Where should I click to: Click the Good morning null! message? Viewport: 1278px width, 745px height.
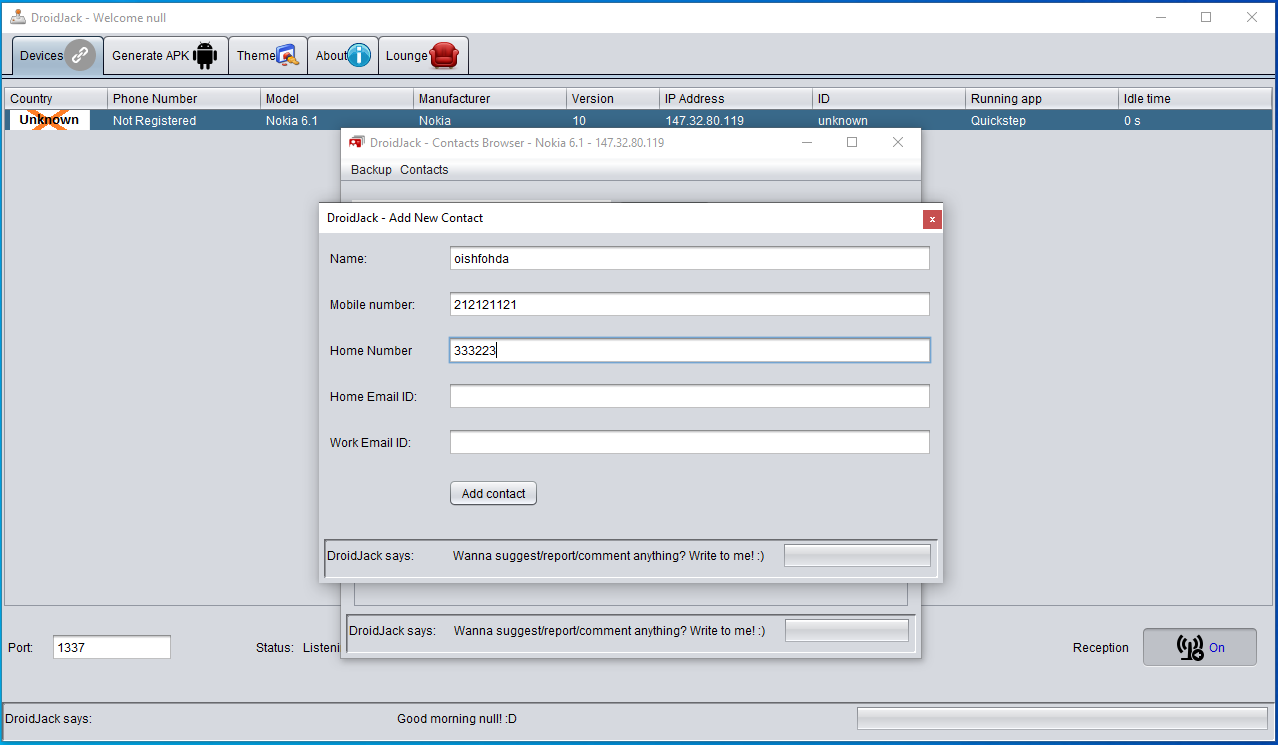[x=457, y=719]
